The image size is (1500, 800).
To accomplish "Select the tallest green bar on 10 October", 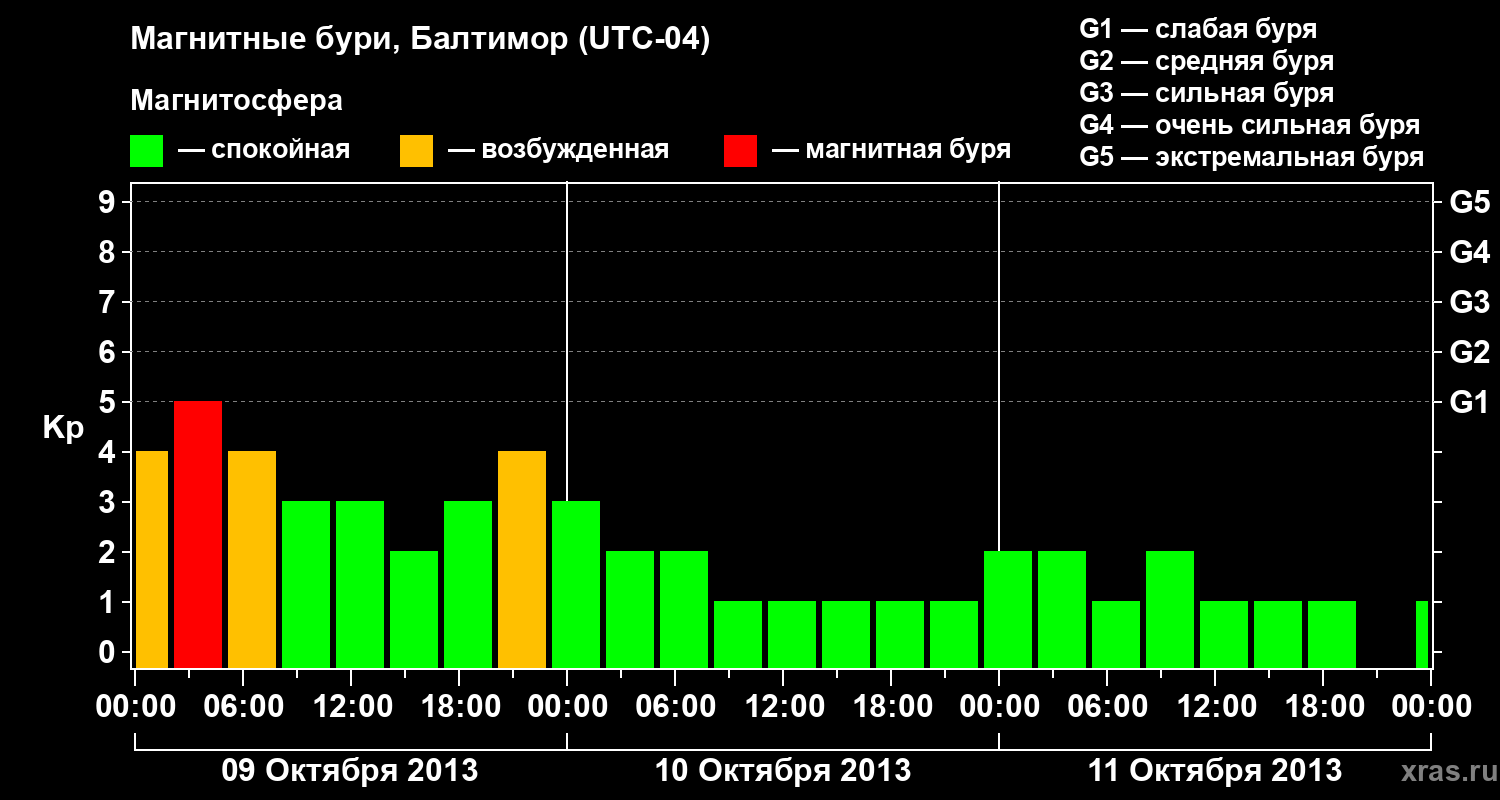I will point(576,584).
